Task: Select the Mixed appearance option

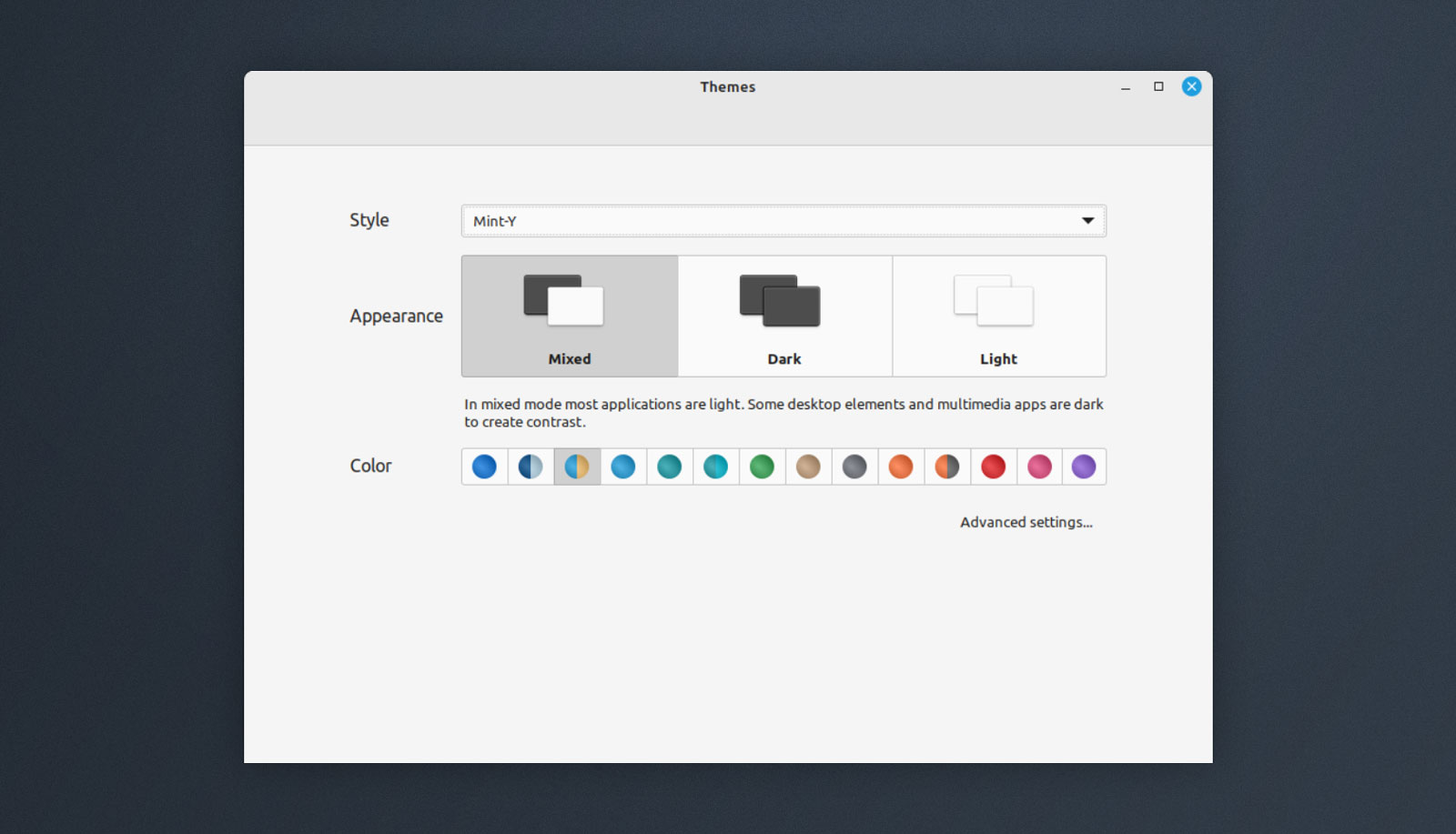Action: coord(570,316)
